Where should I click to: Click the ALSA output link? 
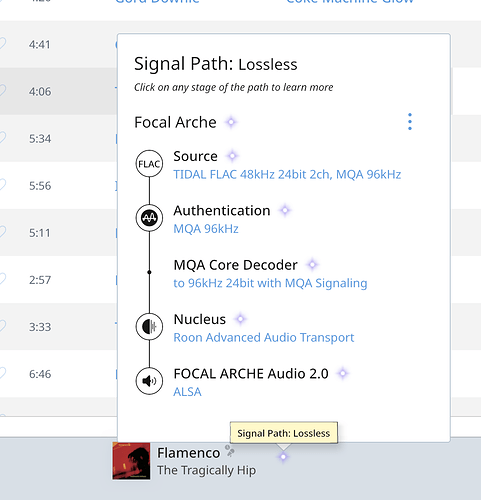[187, 392]
